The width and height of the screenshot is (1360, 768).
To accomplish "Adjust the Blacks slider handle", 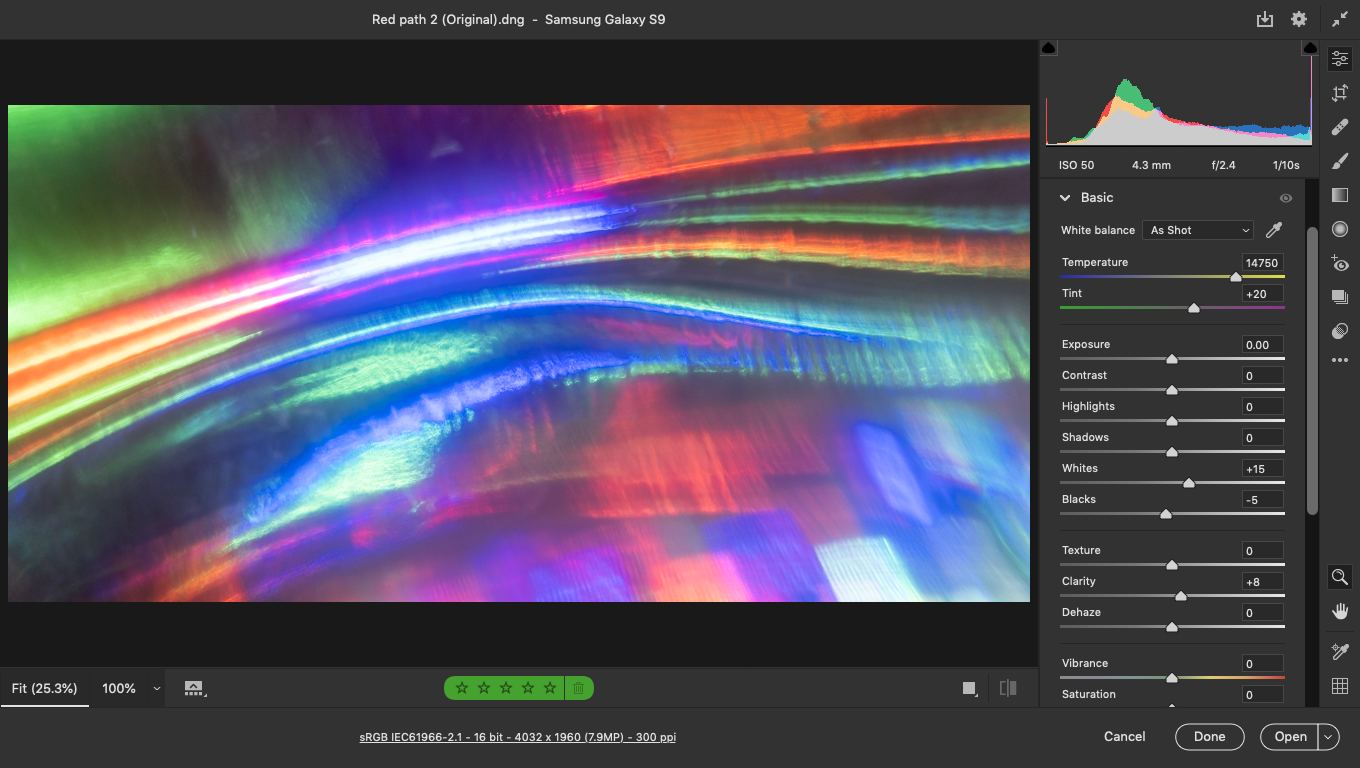I will point(1166,514).
